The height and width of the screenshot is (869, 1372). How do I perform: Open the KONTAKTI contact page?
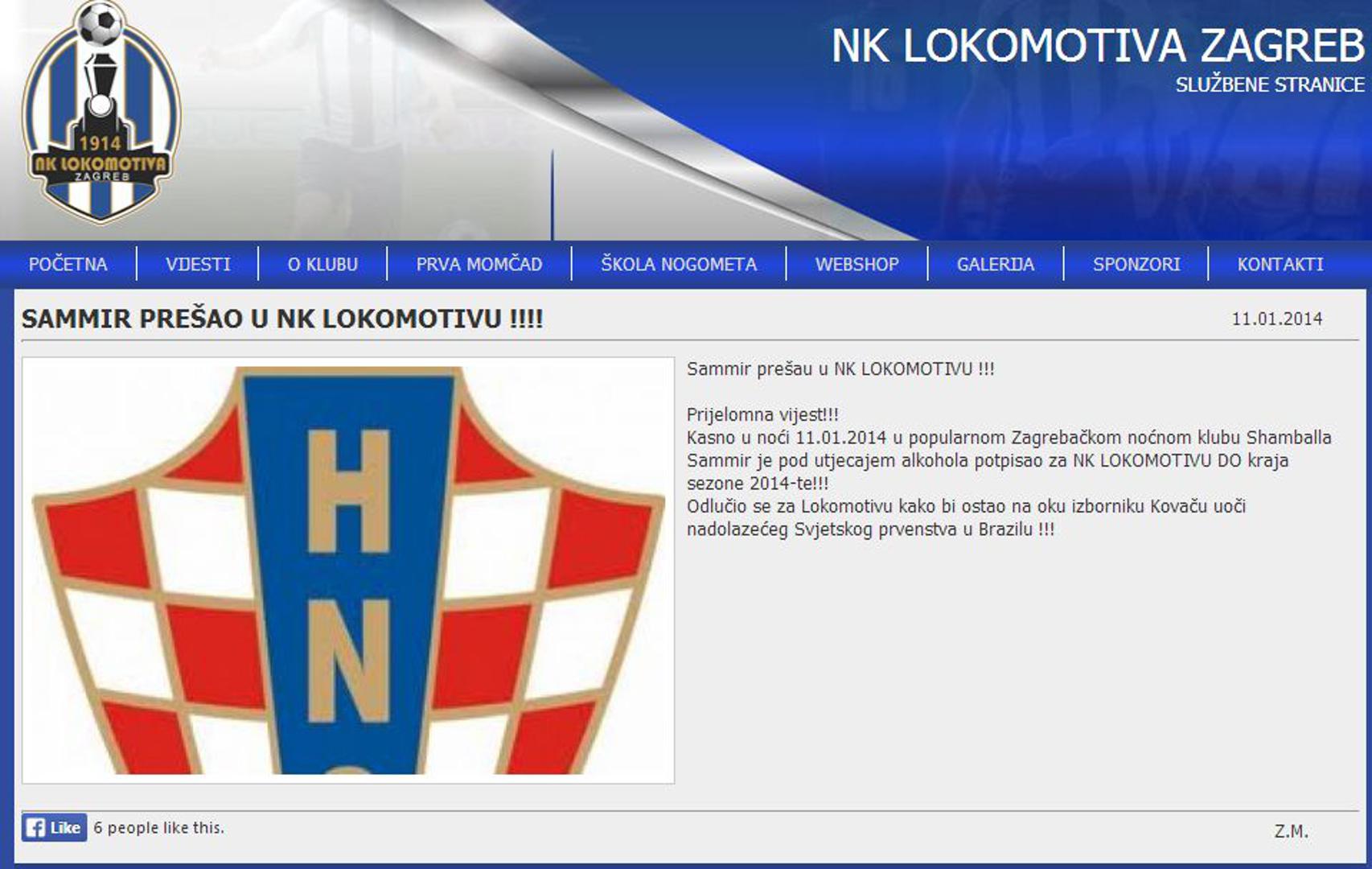pos(1280,264)
